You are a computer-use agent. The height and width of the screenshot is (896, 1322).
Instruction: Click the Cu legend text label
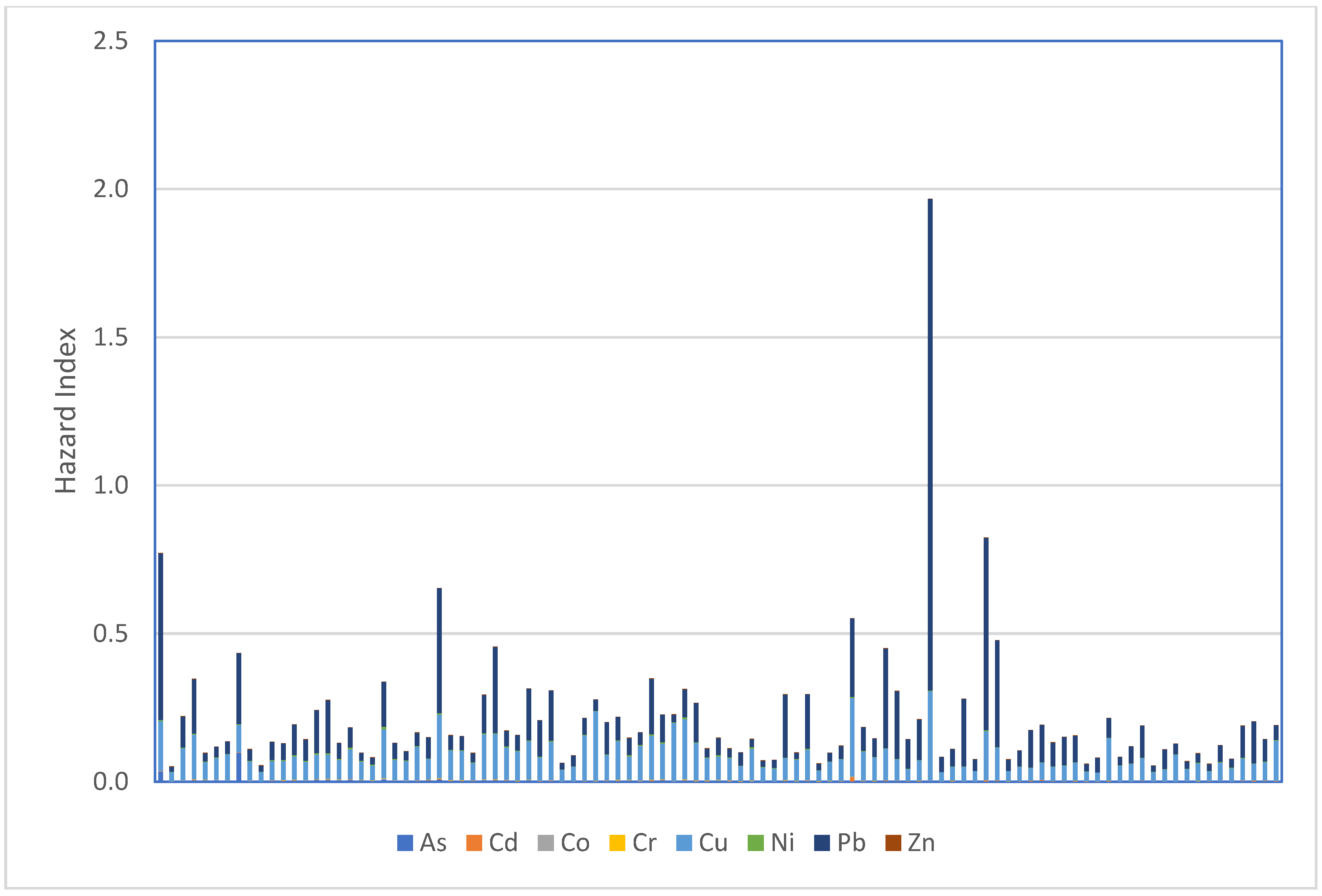[713, 842]
